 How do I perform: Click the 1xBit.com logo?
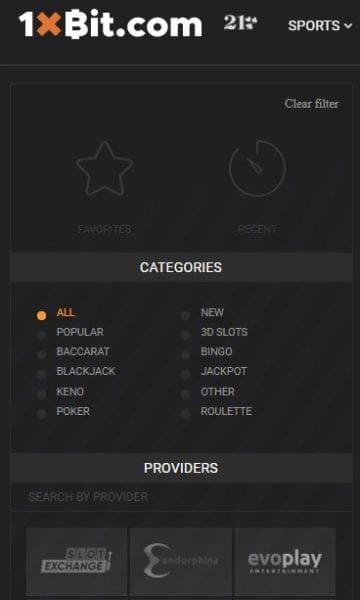pyautogui.click(x=110, y=24)
